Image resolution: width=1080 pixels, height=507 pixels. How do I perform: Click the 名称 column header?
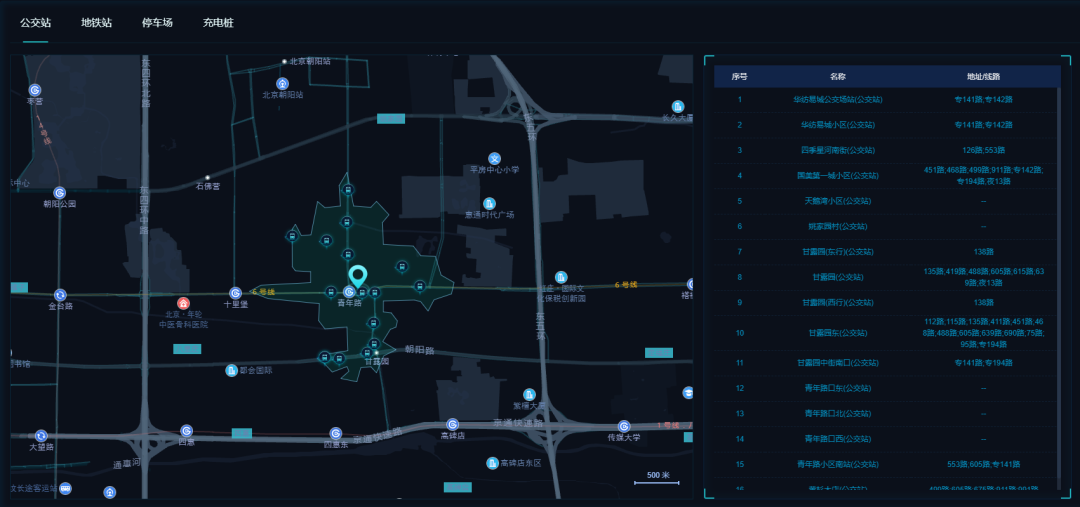coord(838,76)
